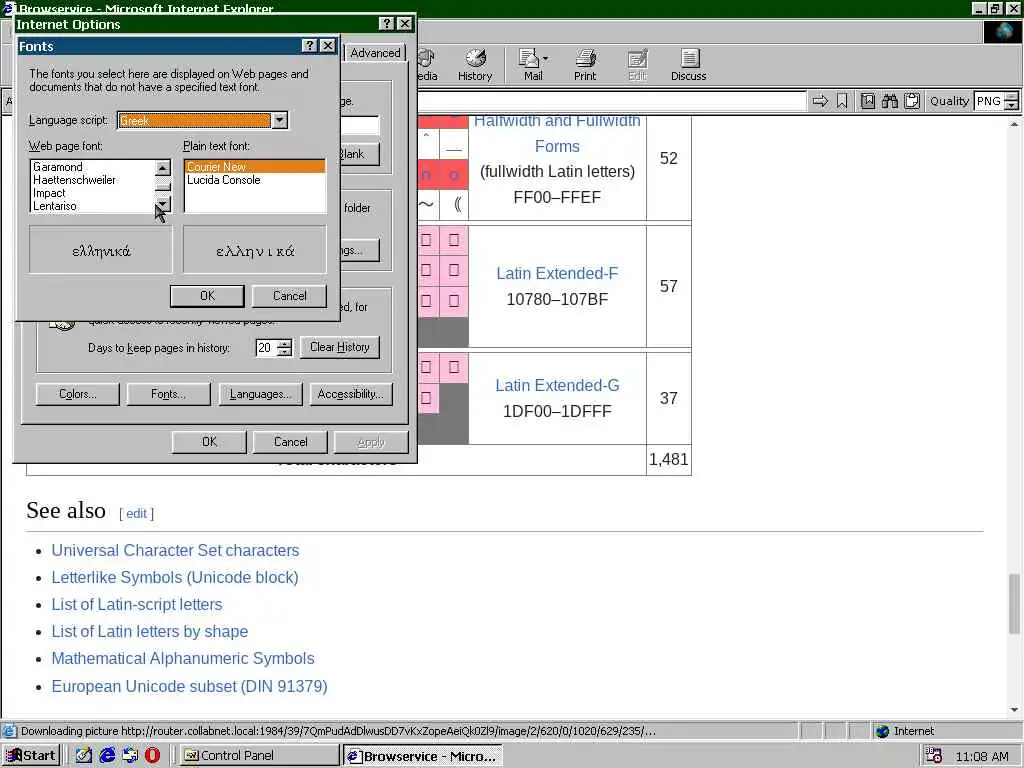The image size is (1024, 768).
Task: Open the Language script dropdown
Action: (280, 120)
